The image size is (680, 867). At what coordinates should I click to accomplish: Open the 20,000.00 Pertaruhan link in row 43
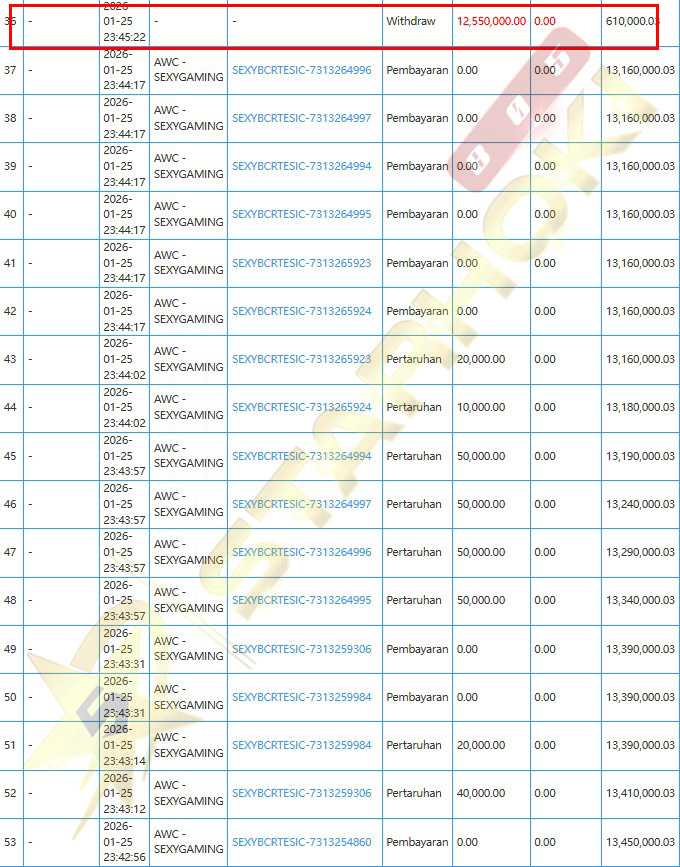pos(301,359)
